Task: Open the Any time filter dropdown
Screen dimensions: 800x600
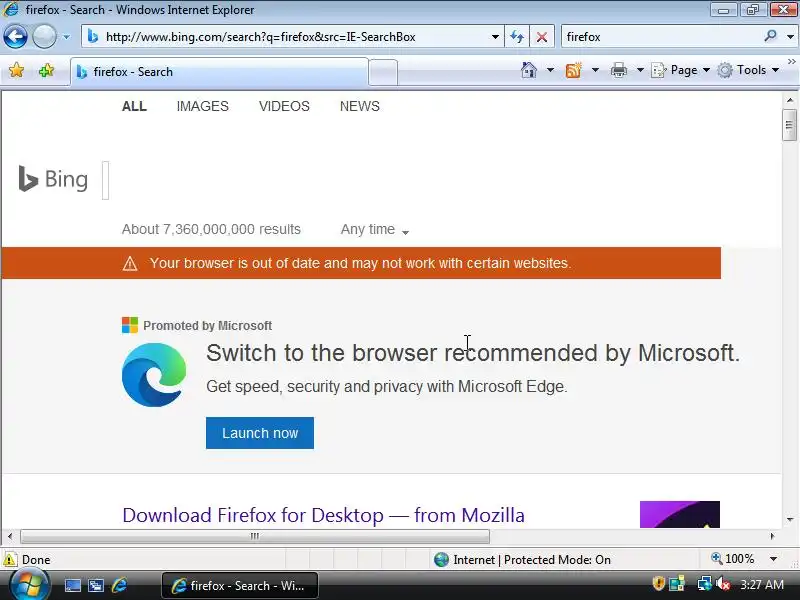Action: 375,230
